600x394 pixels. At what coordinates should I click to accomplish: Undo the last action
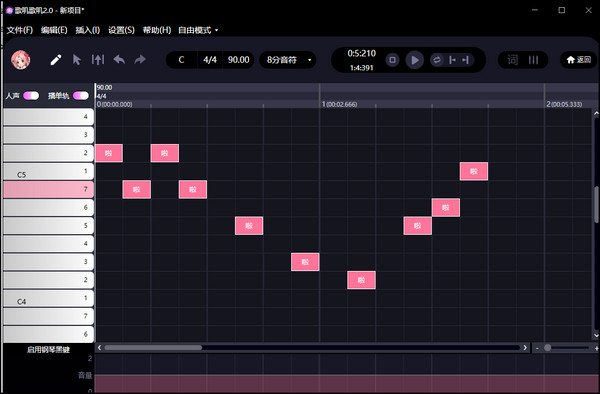click(x=119, y=60)
